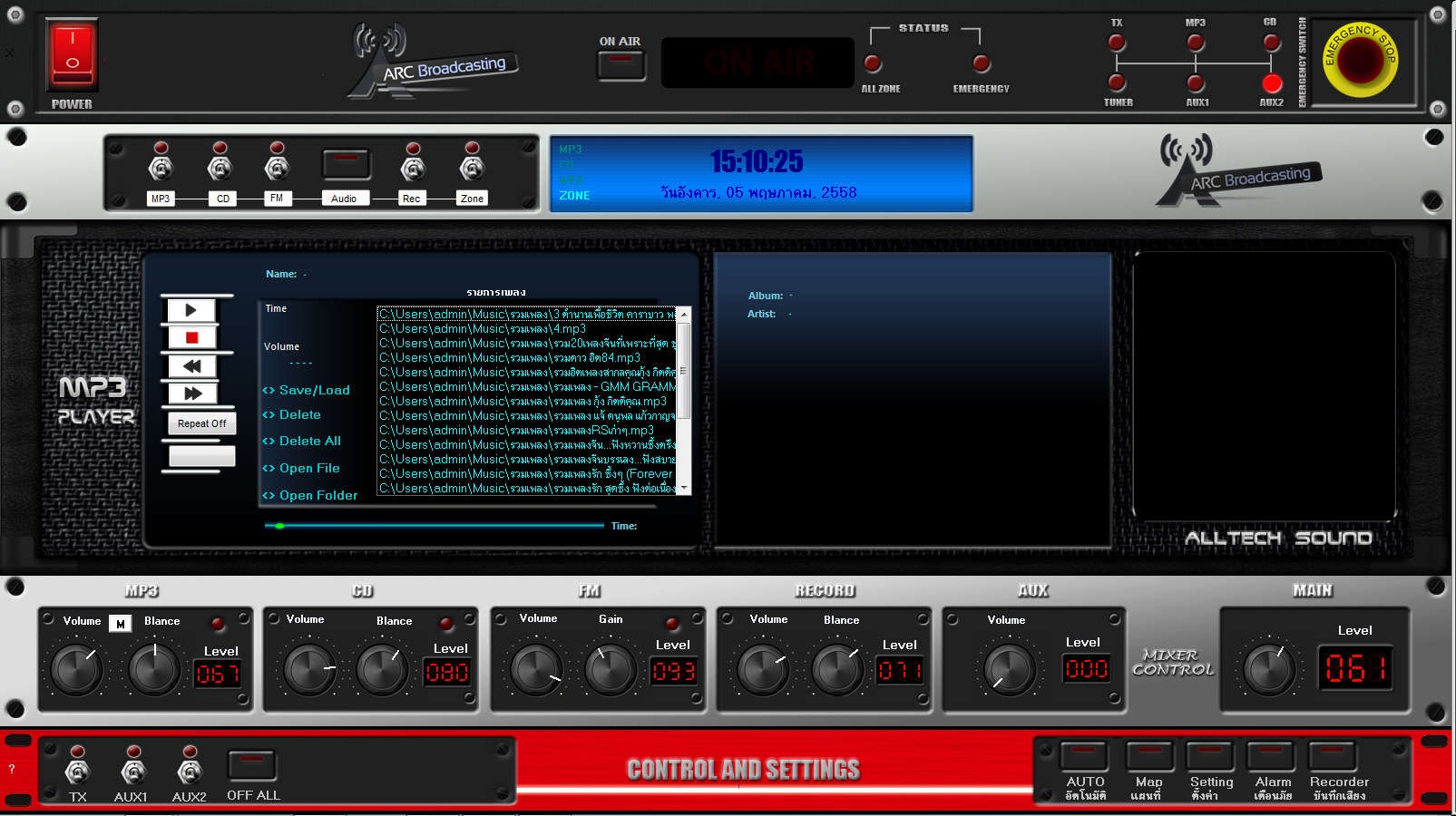1456x816 pixels.
Task: Flip the MP3 source toggle switch
Action: tap(161, 168)
